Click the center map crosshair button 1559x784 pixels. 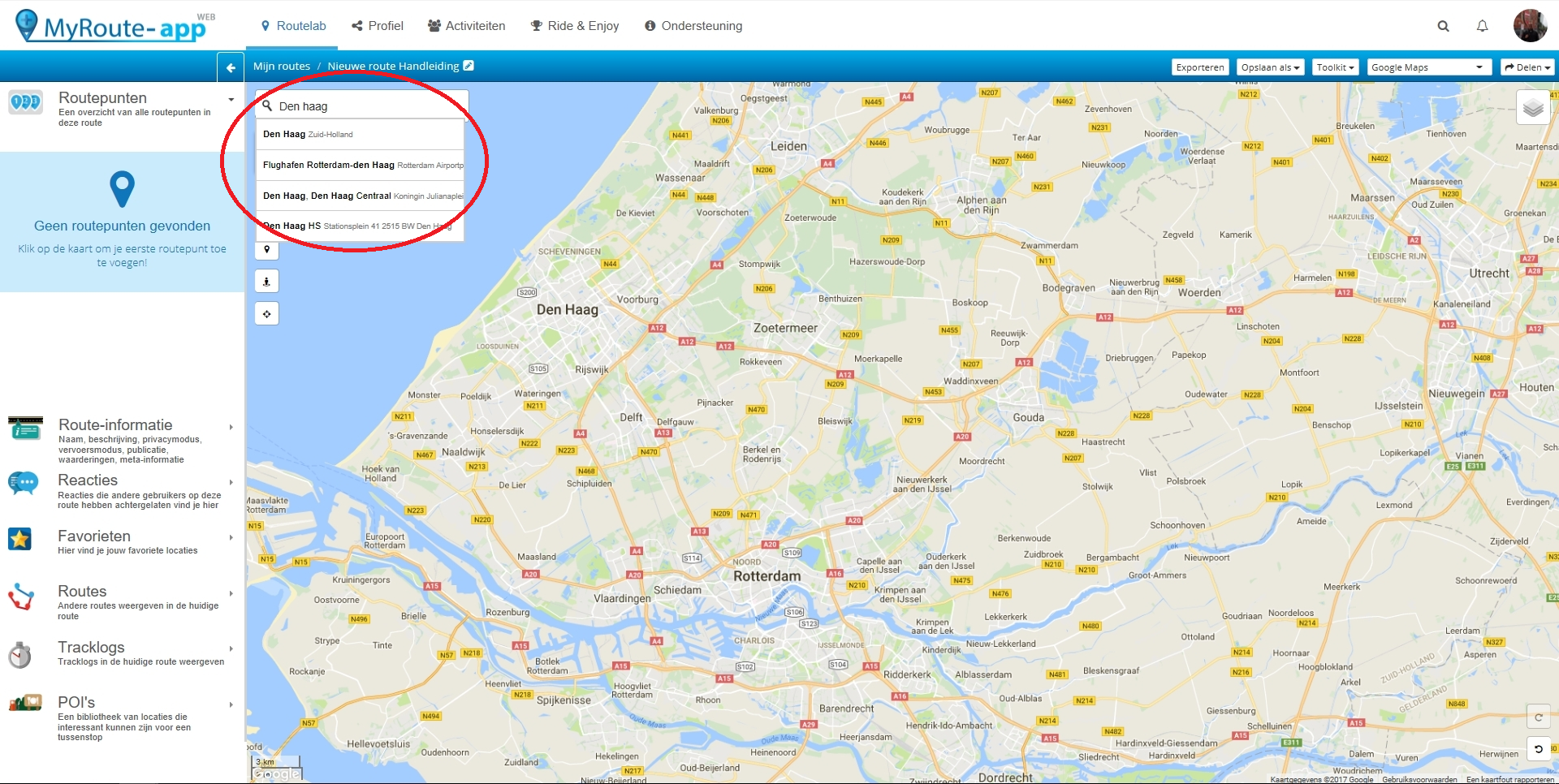coord(266,314)
